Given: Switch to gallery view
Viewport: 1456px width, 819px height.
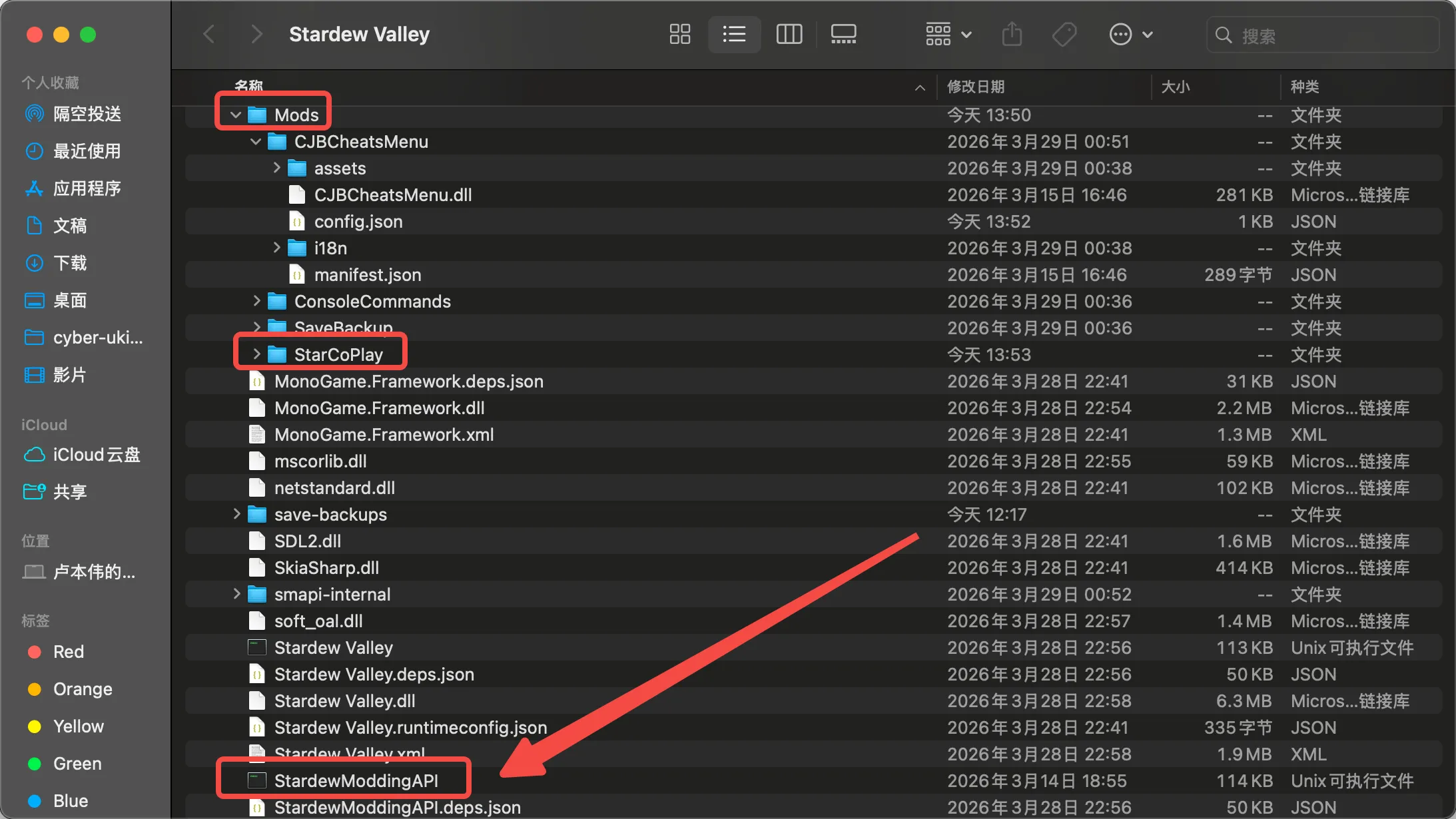Looking at the screenshot, I should coord(843,34).
